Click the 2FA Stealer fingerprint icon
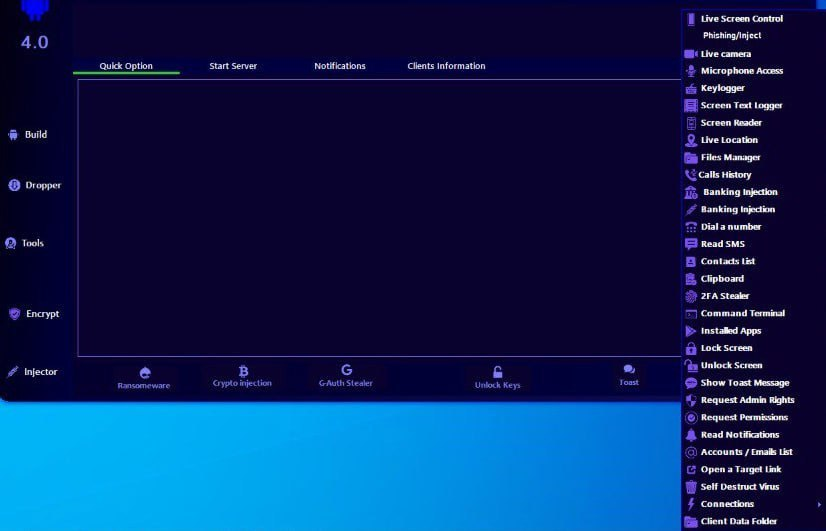 click(x=691, y=297)
